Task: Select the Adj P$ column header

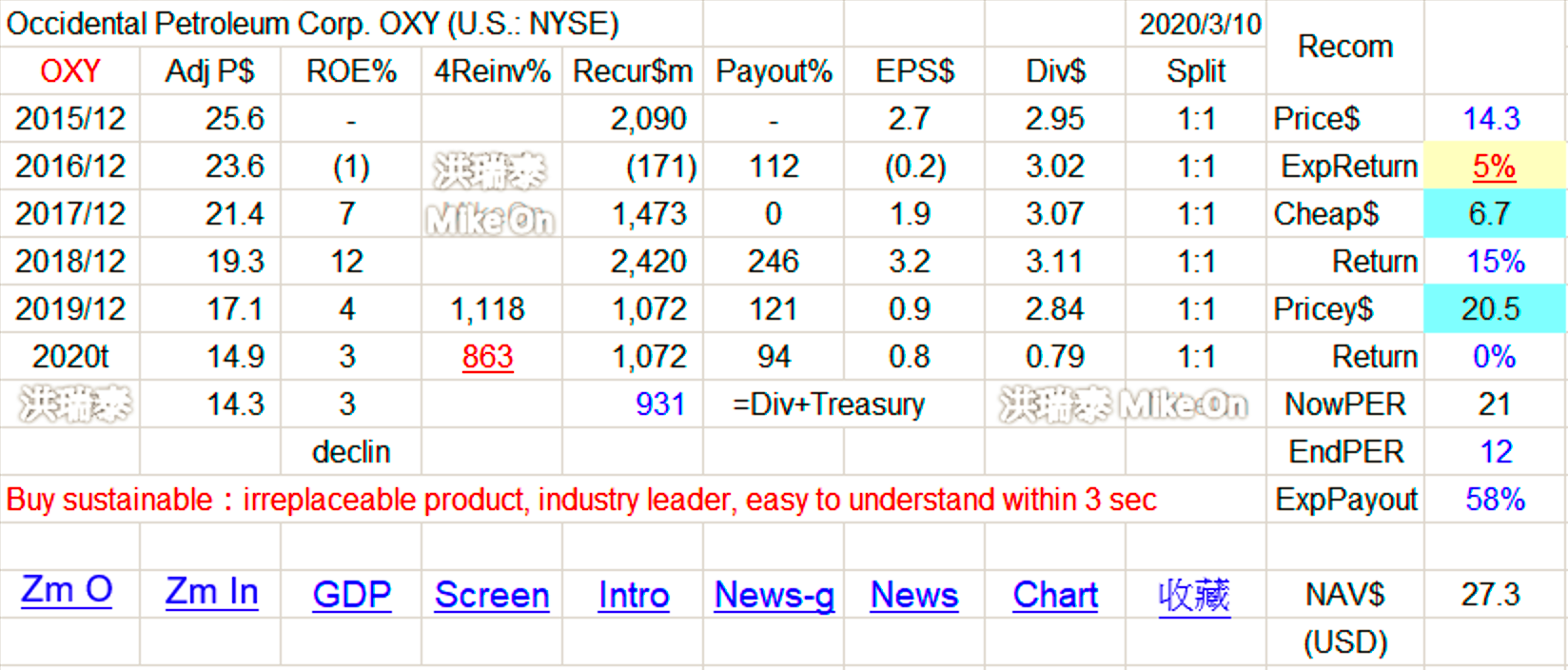Action: (210, 71)
